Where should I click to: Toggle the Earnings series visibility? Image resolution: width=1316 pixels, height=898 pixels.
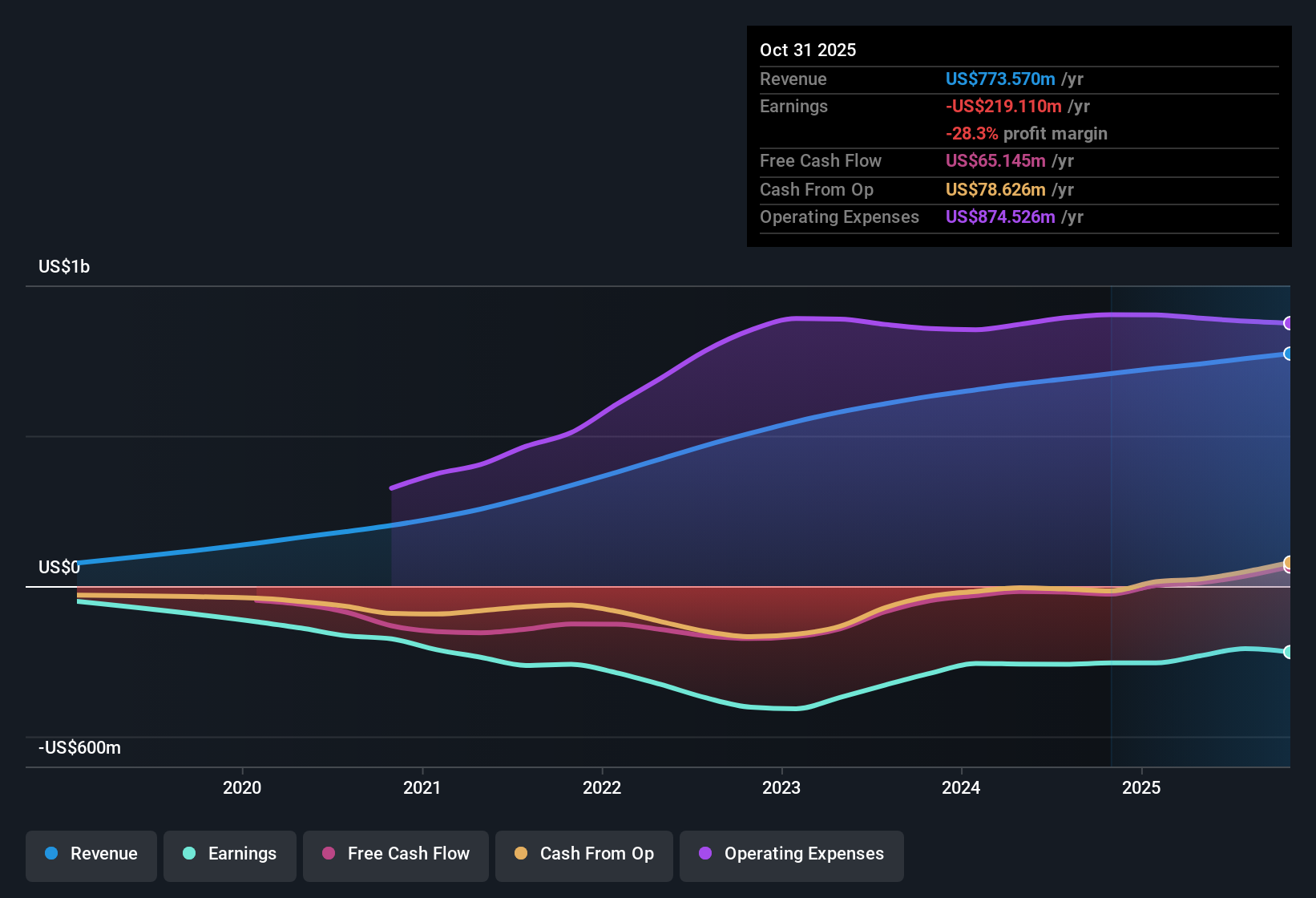(x=229, y=854)
